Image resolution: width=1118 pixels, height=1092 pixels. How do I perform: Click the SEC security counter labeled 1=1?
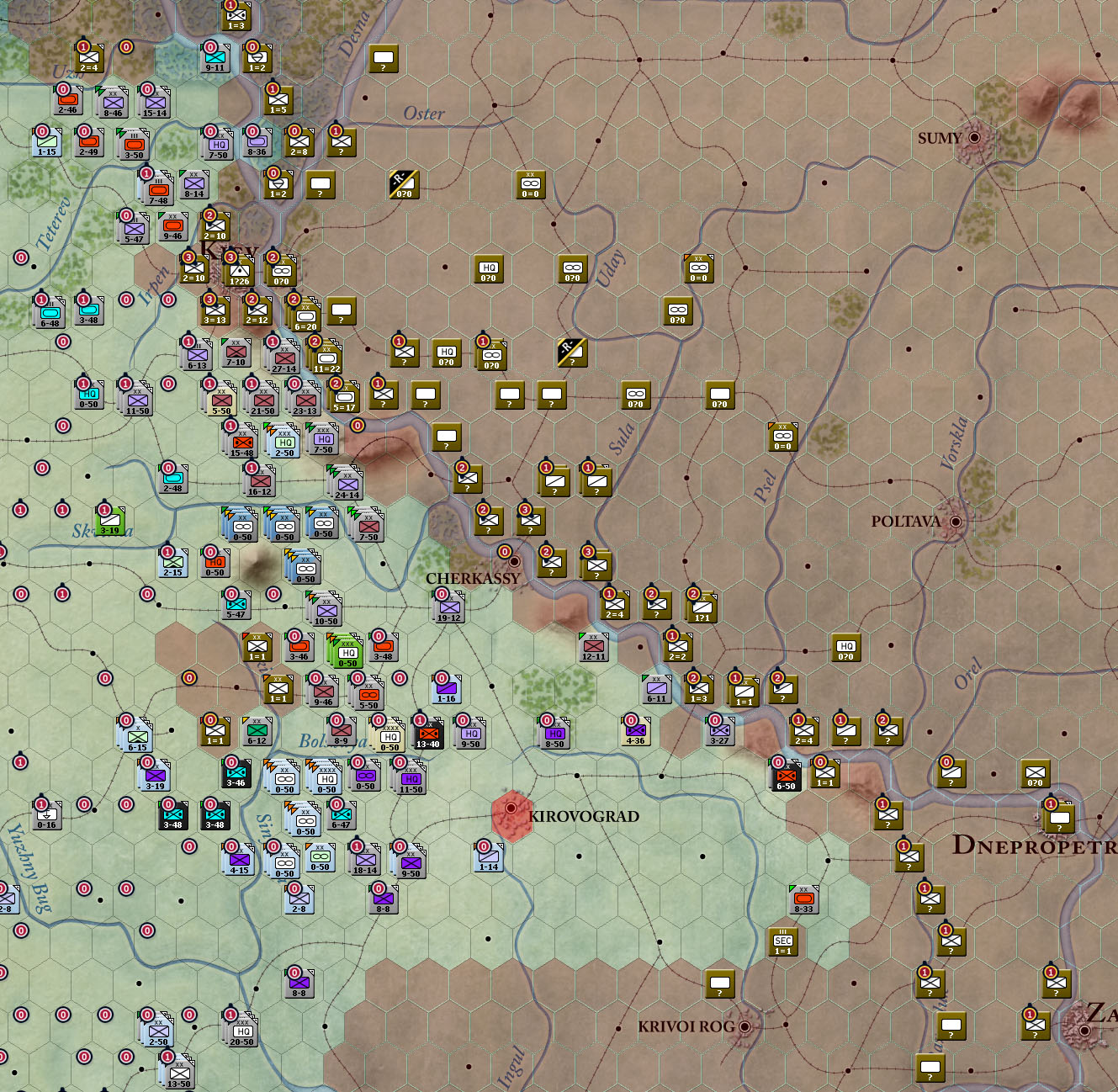point(783,941)
